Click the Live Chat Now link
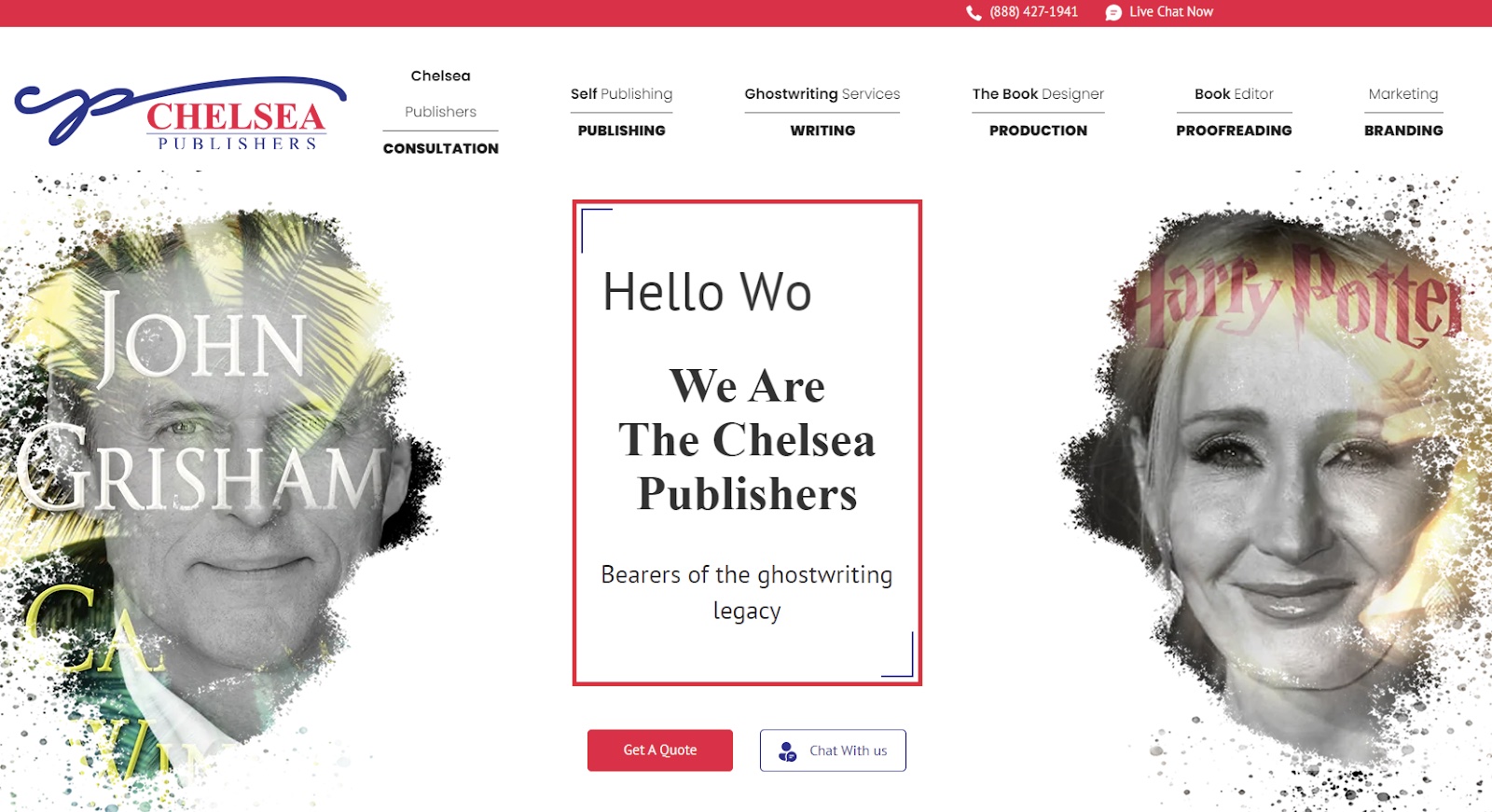 pos(1171,12)
